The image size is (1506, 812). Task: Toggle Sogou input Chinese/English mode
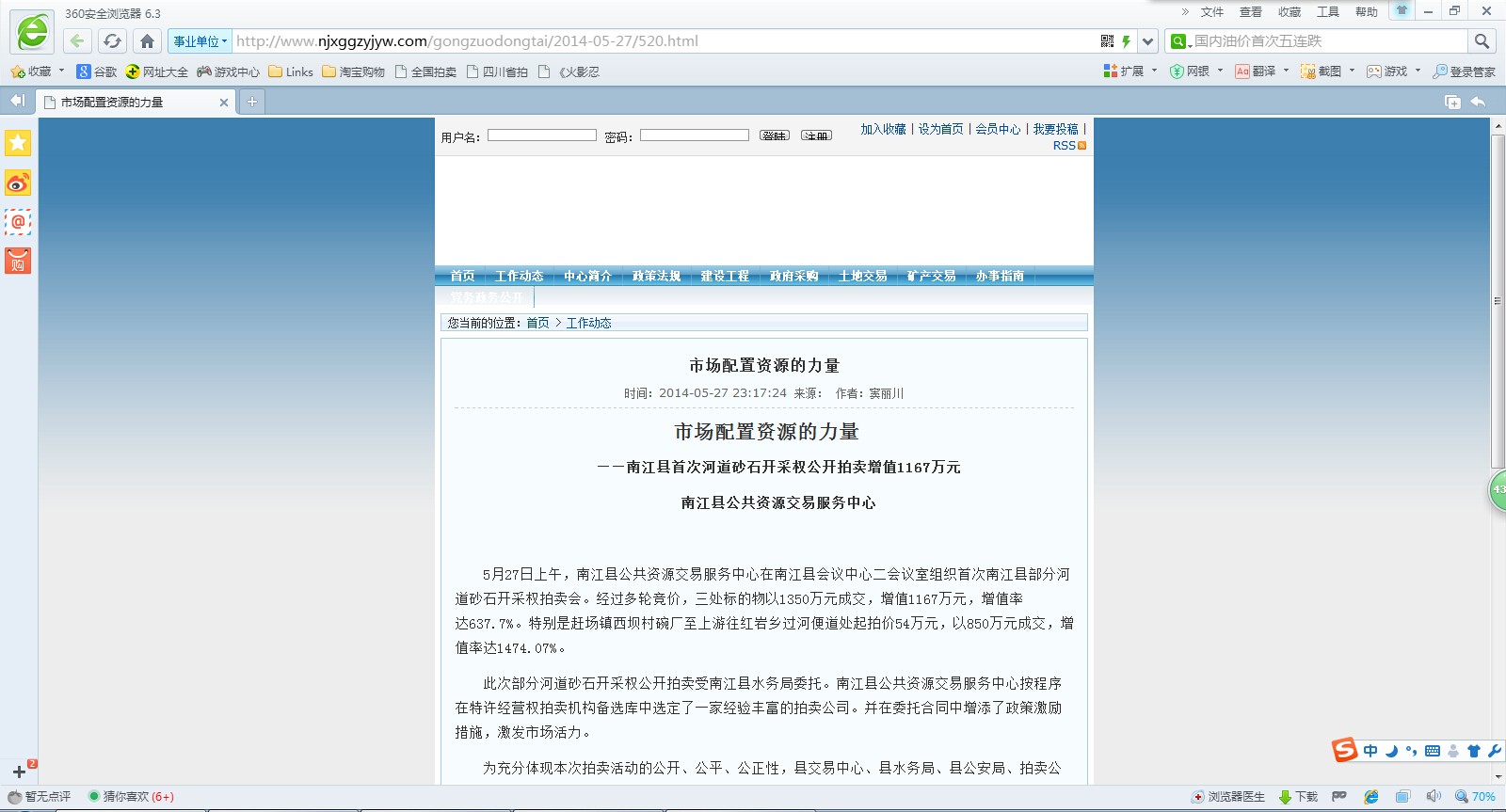1370,751
